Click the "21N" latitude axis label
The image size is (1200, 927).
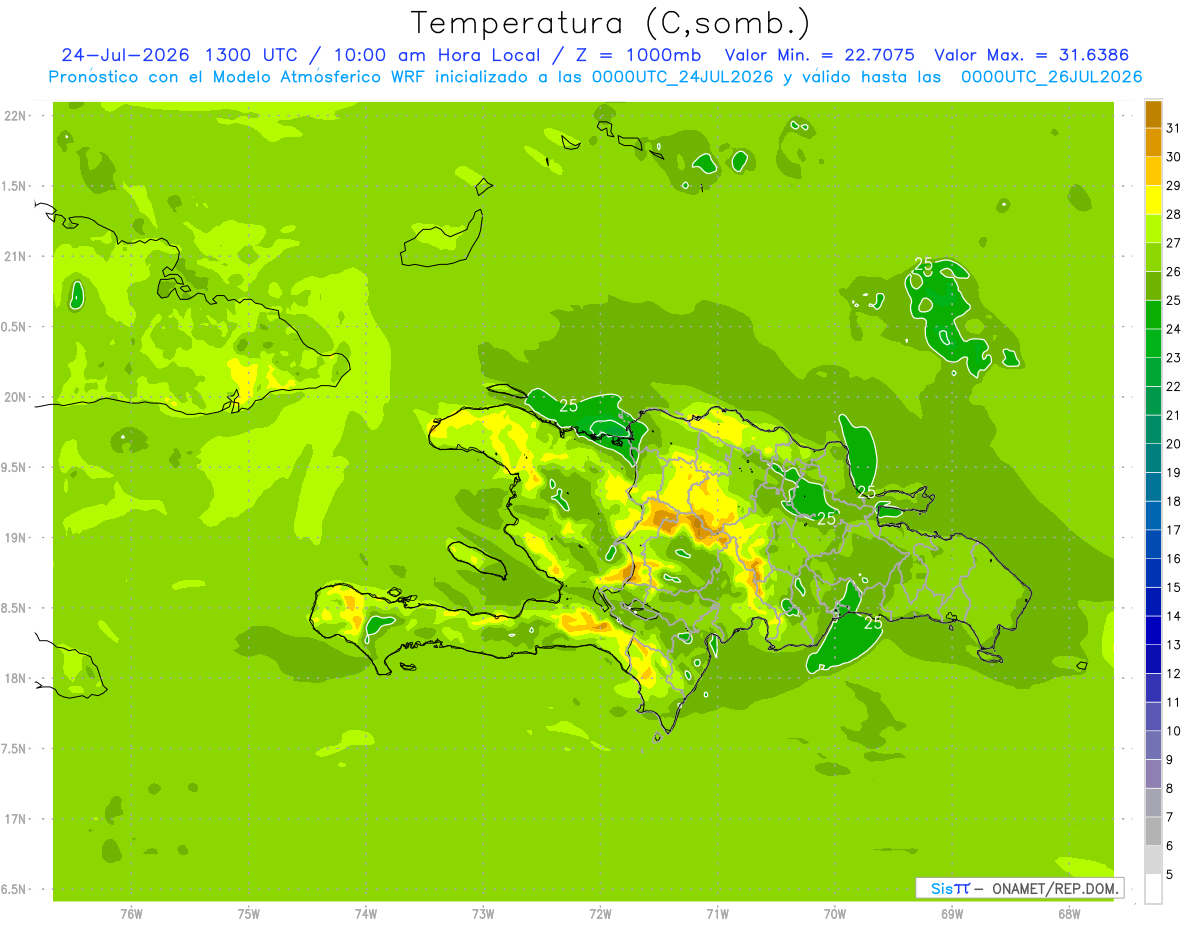coord(16,256)
